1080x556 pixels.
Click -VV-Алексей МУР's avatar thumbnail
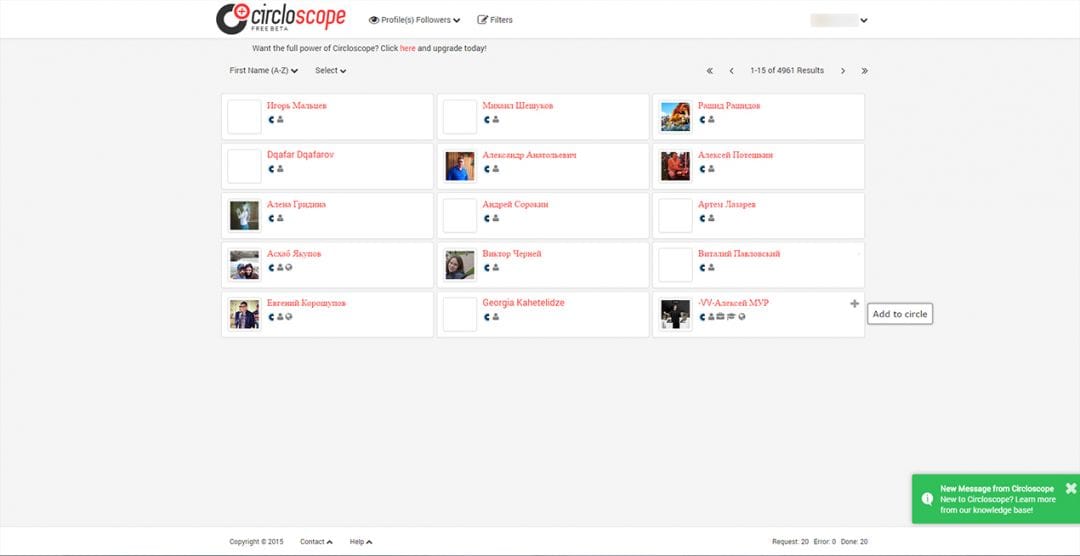675,314
